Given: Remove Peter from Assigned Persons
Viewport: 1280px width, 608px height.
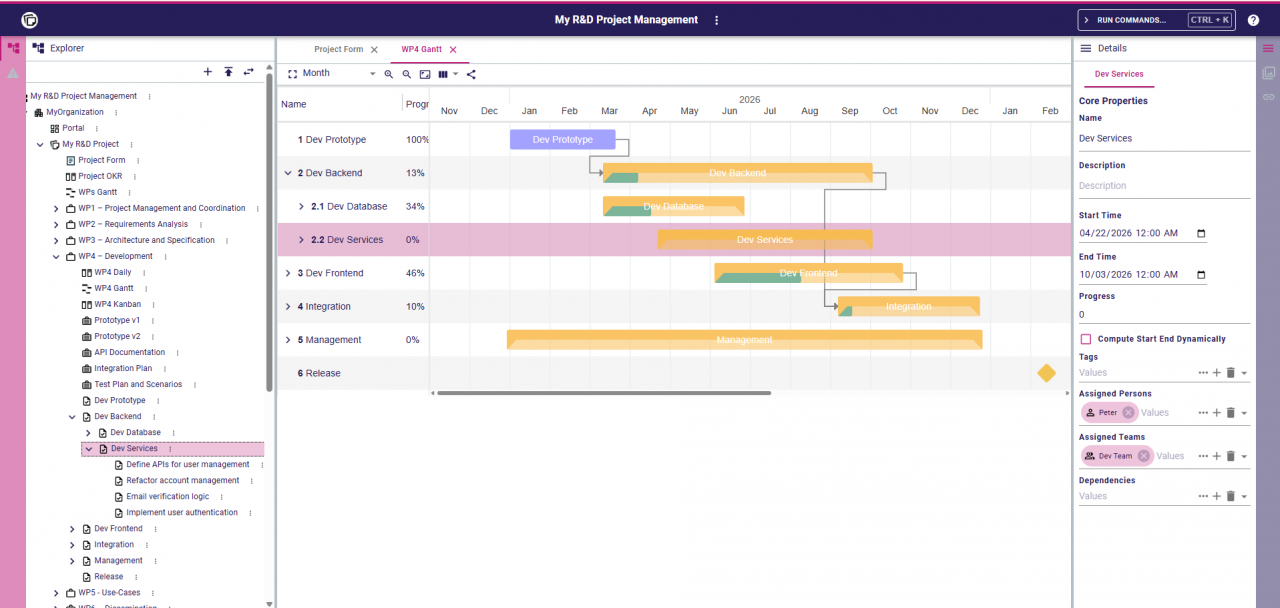Looking at the screenshot, I should pos(1129,412).
